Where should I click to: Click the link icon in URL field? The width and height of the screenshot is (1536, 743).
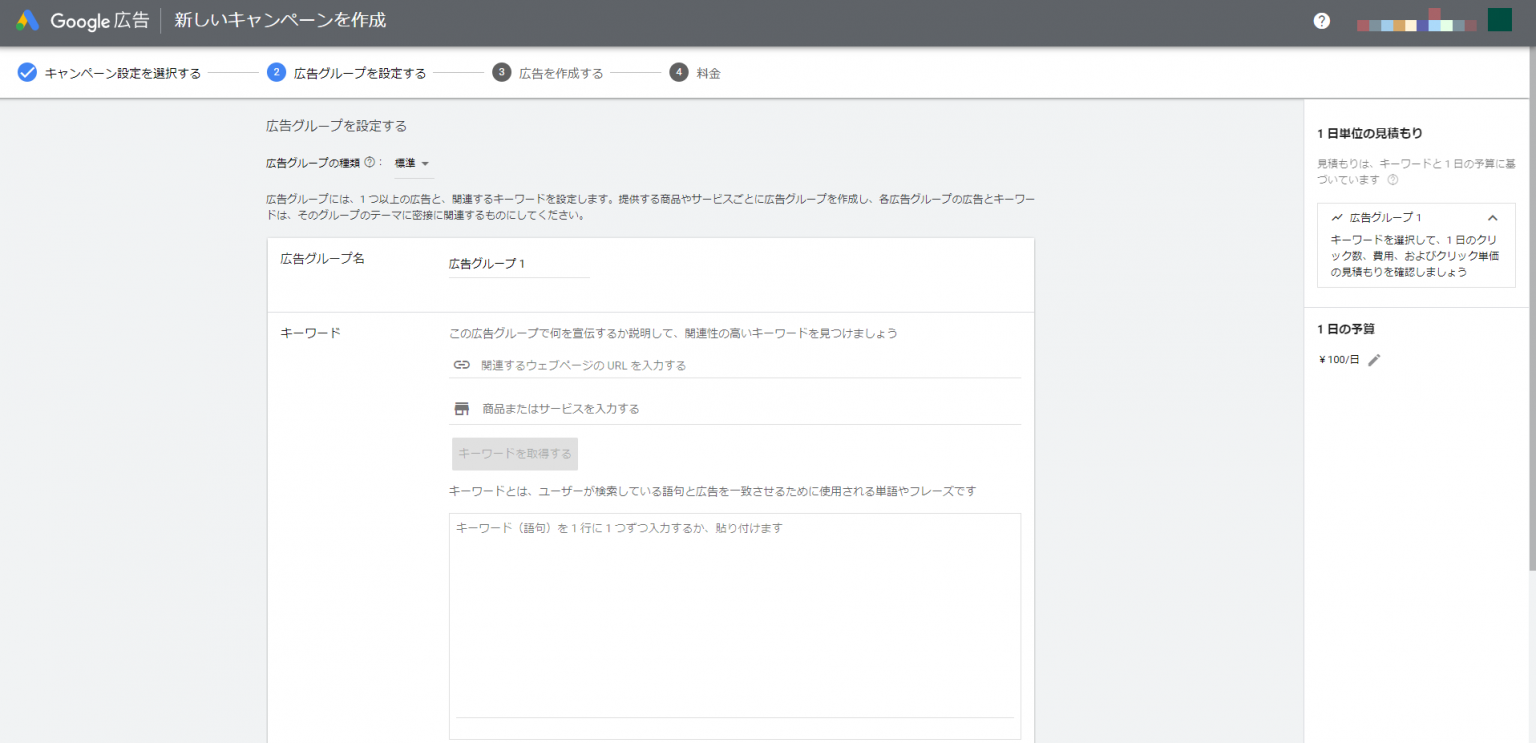pyautogui.click(x=461, y=365)
